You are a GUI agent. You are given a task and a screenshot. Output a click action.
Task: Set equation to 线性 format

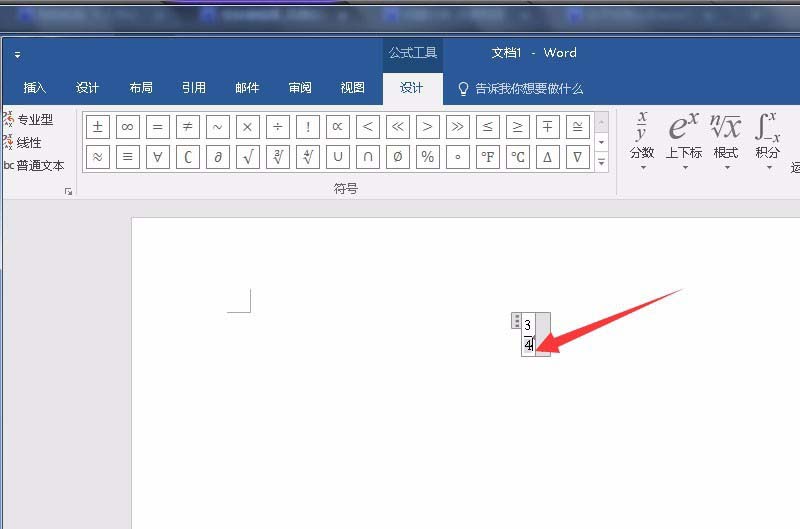click(22, 142)
